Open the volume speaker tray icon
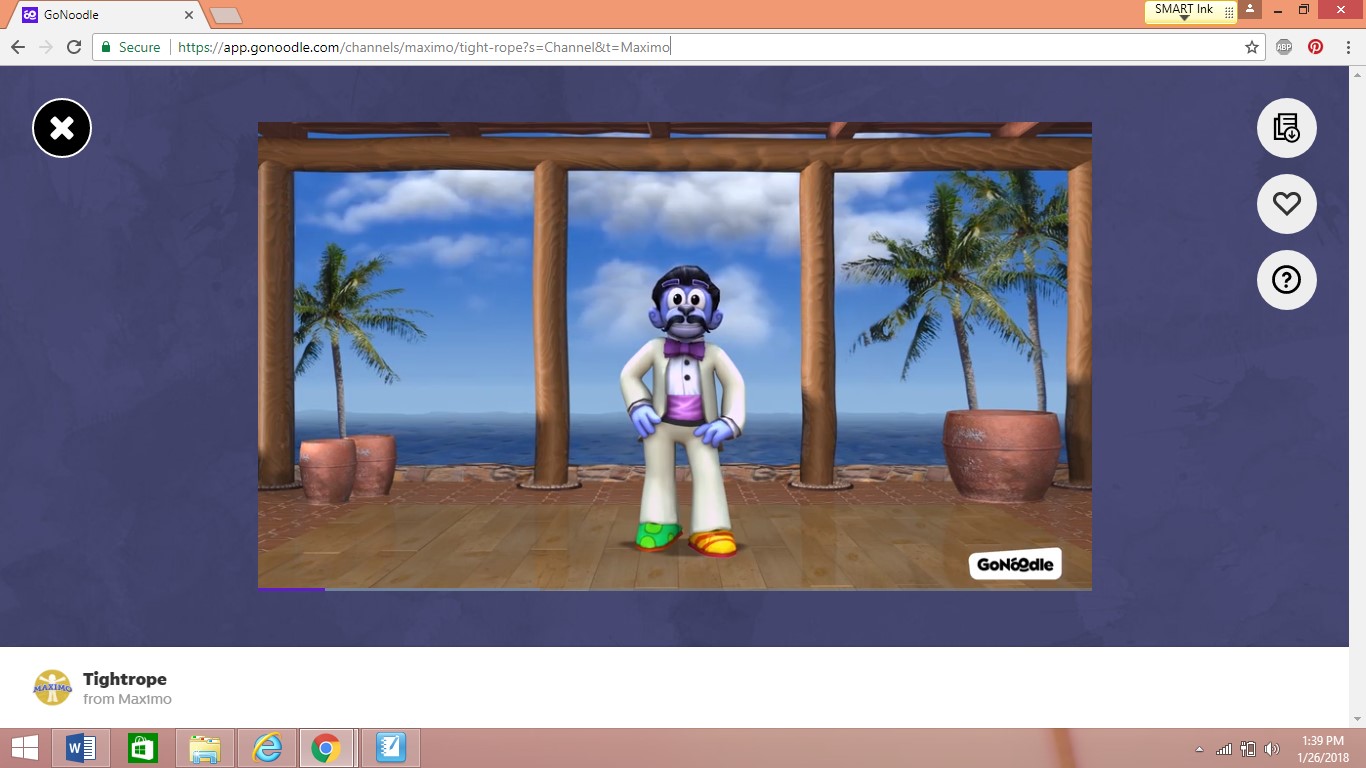This screenshot has height=768, width=1366. [1272, 749]
